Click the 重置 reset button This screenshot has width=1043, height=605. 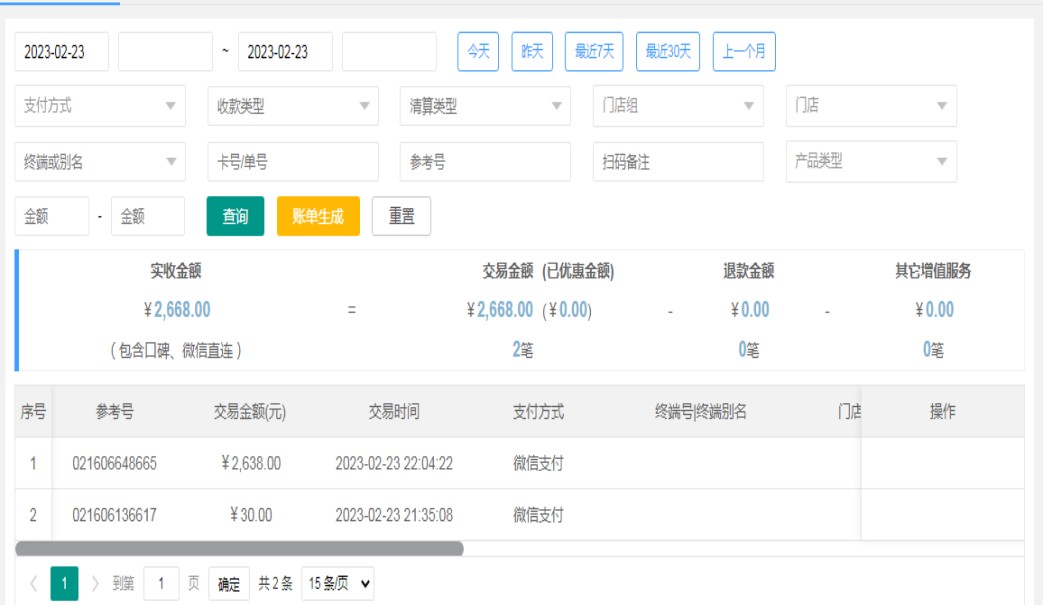(401, 216)
